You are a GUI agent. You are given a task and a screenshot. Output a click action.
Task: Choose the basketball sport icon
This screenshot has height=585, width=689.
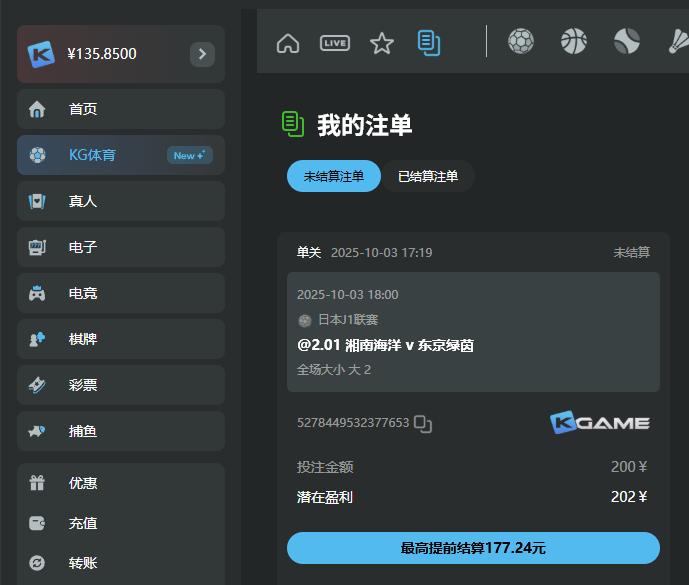pos(573,41)
